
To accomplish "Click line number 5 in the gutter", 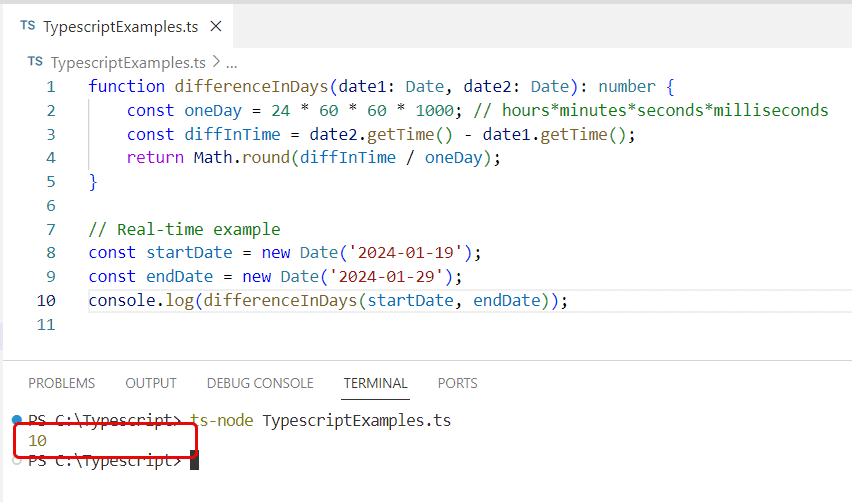I will 51,181.
